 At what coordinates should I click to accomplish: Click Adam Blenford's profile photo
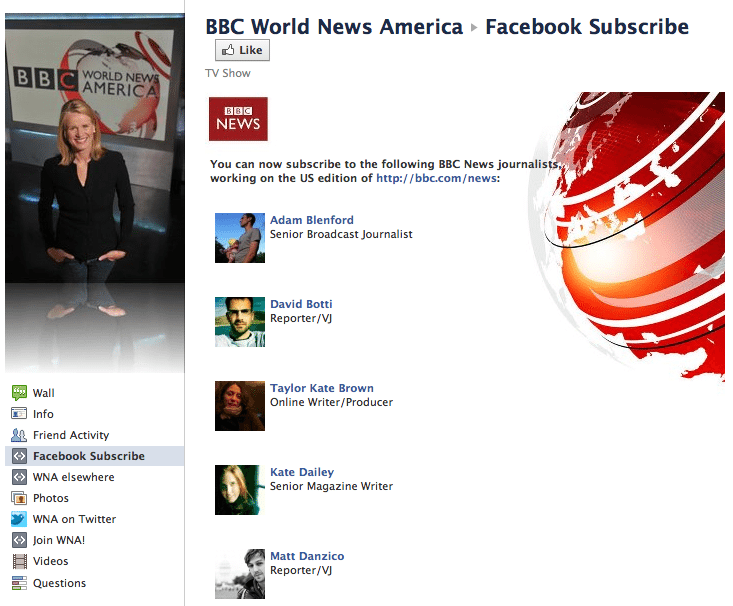[x=240, y=238]
